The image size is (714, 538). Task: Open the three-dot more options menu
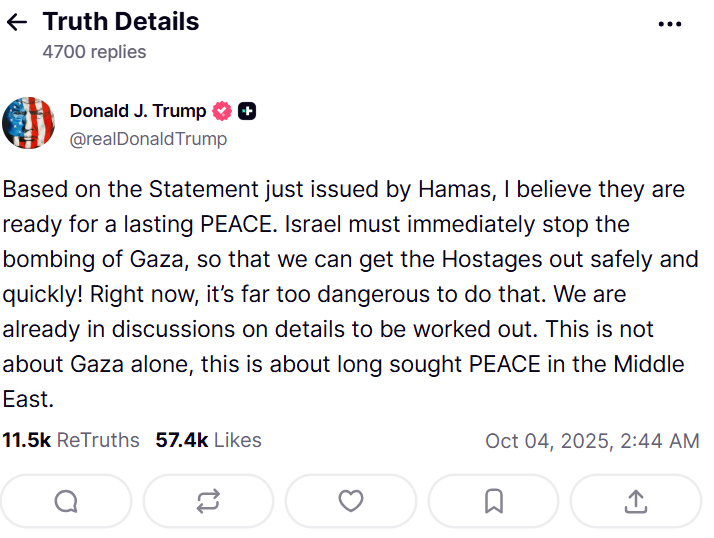click(670, 24)
